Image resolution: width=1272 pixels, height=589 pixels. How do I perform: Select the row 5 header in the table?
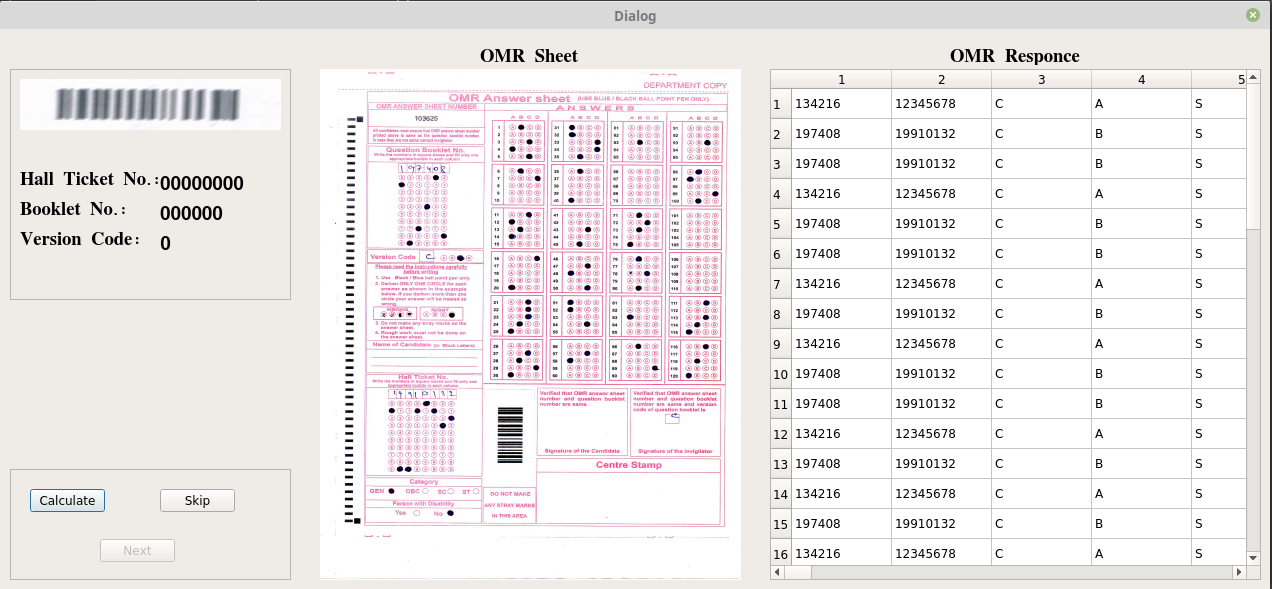[x=781, y=224]
